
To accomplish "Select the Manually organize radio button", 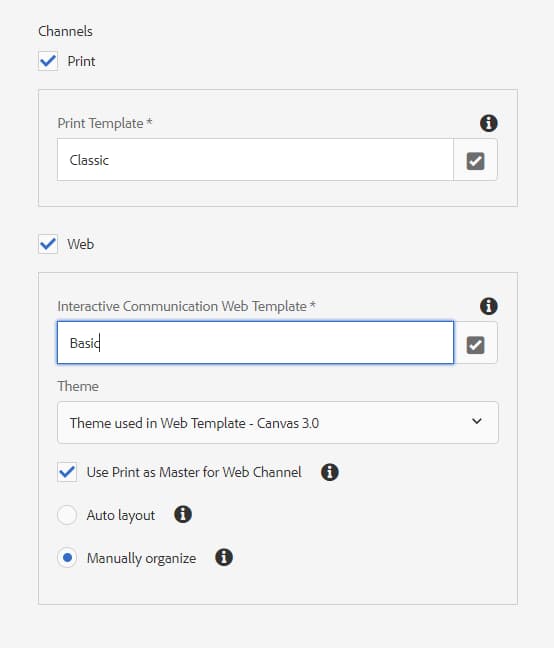I will (67, 558).
